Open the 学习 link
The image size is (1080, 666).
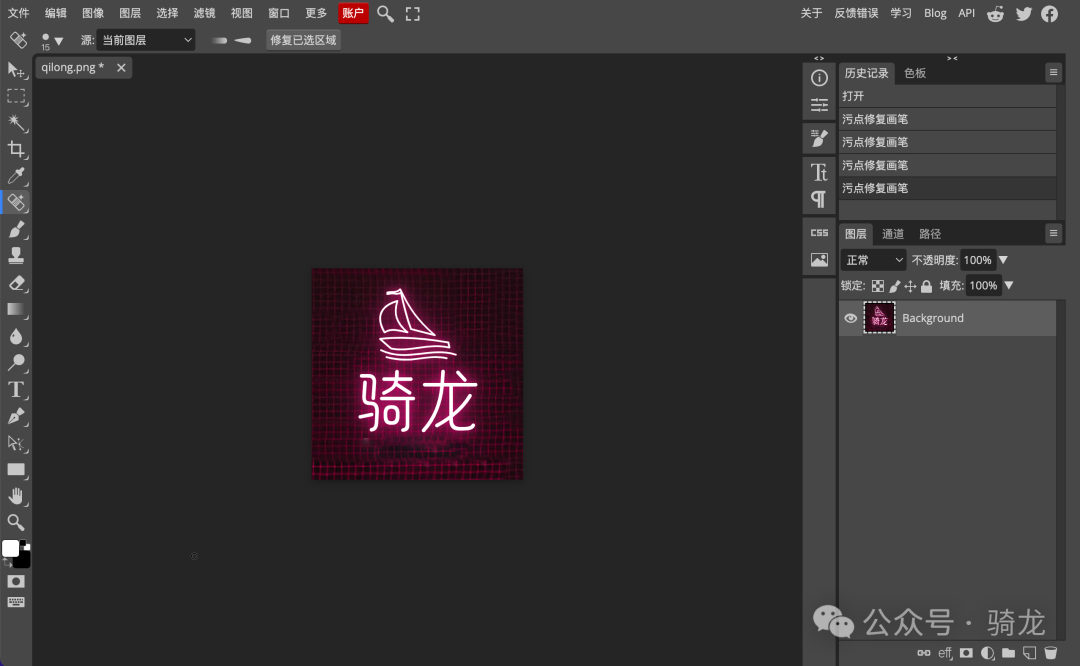[x=901, y=13]
